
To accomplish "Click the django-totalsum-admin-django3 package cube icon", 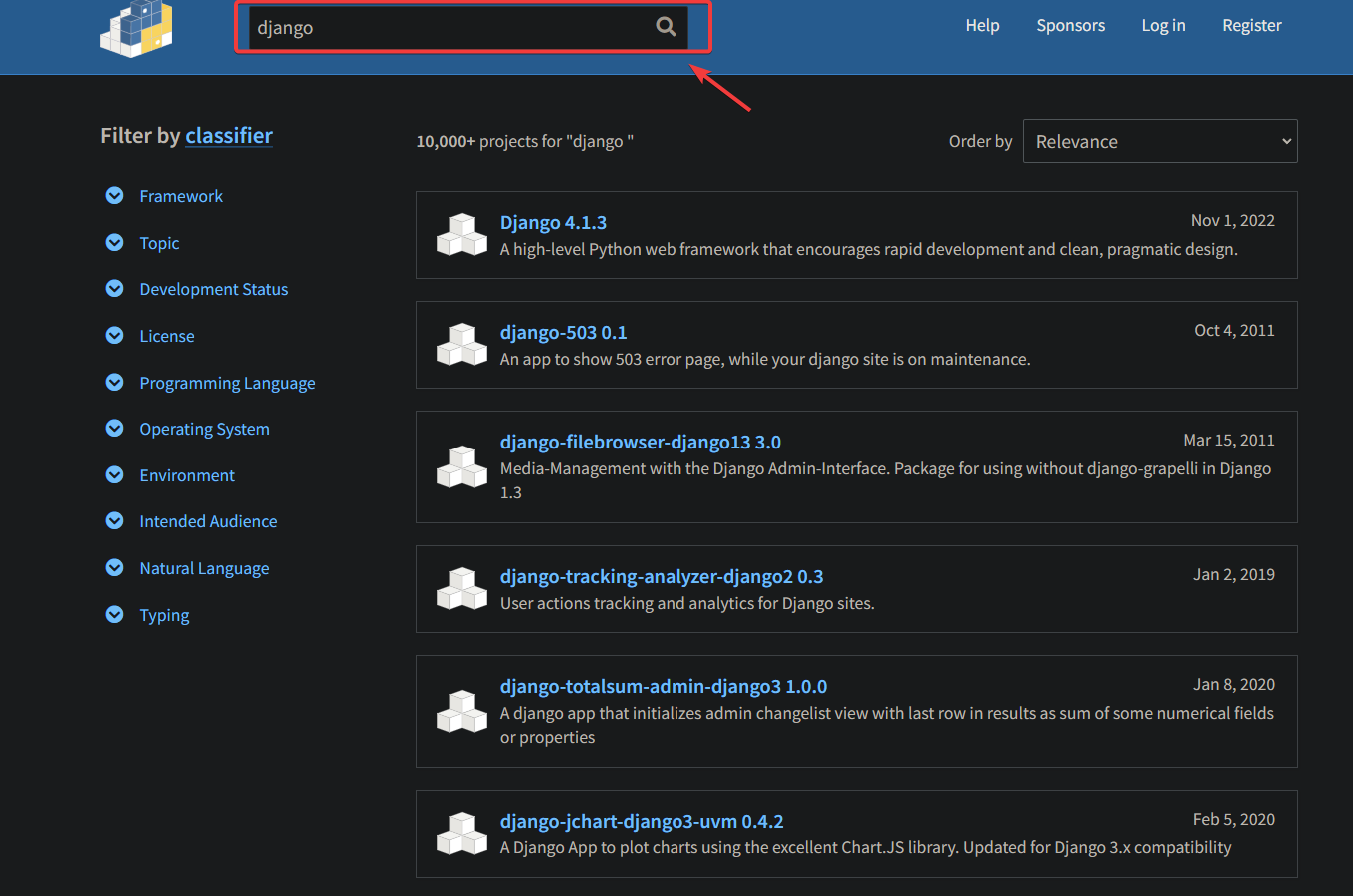I will (x=462, y=711).
